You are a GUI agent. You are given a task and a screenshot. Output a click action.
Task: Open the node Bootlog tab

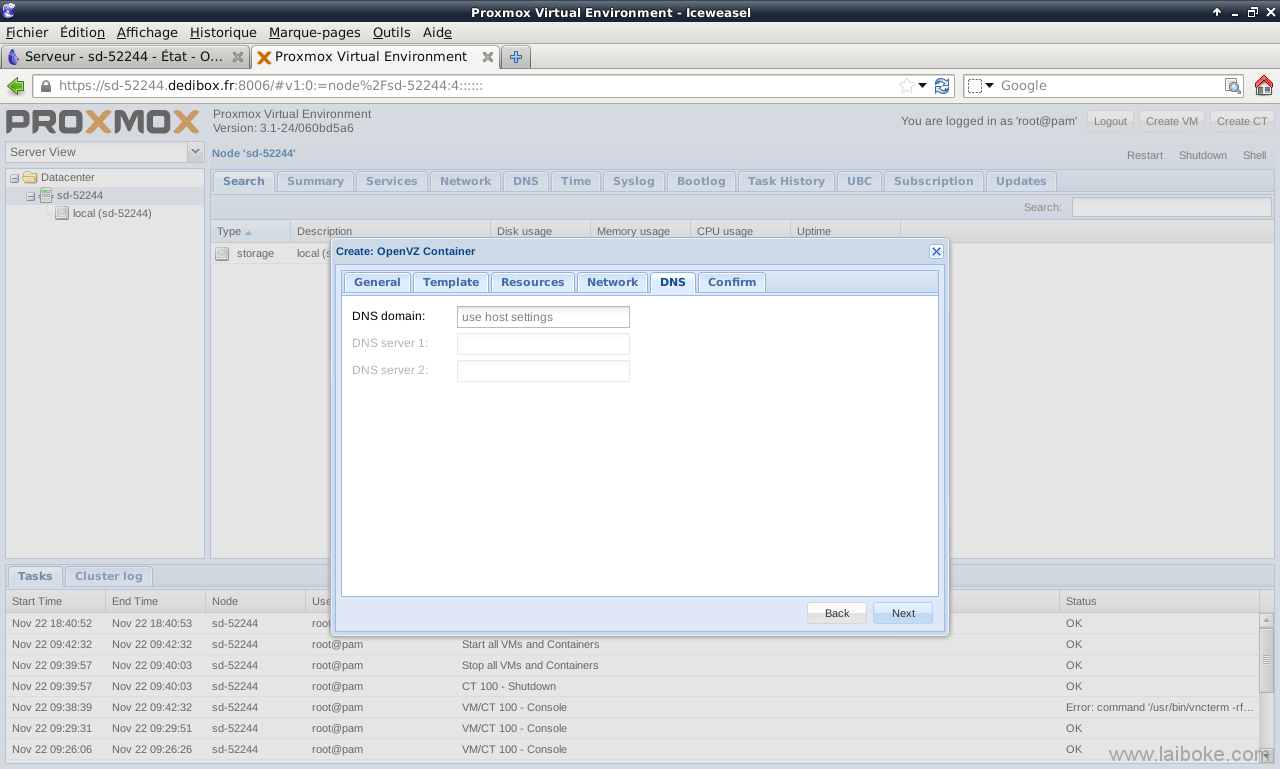701,181
